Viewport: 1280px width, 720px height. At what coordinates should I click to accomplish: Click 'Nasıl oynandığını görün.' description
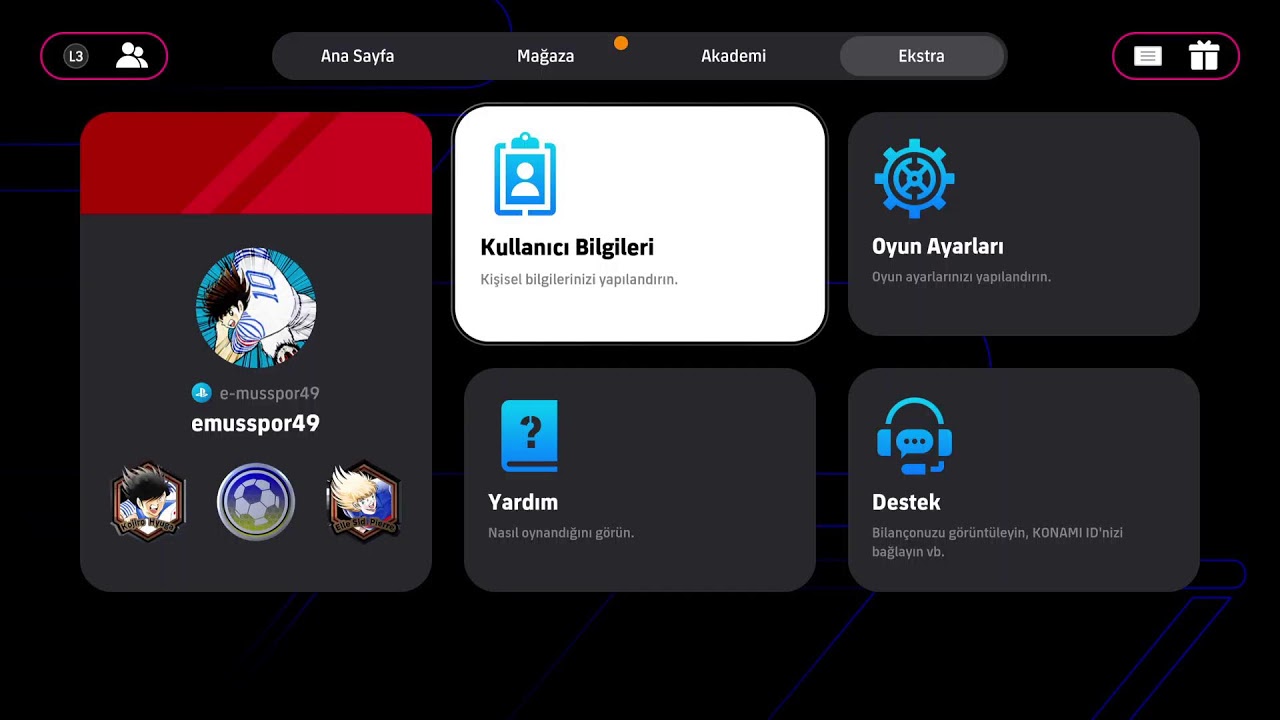pyautogui.click(x=561, y=533)
